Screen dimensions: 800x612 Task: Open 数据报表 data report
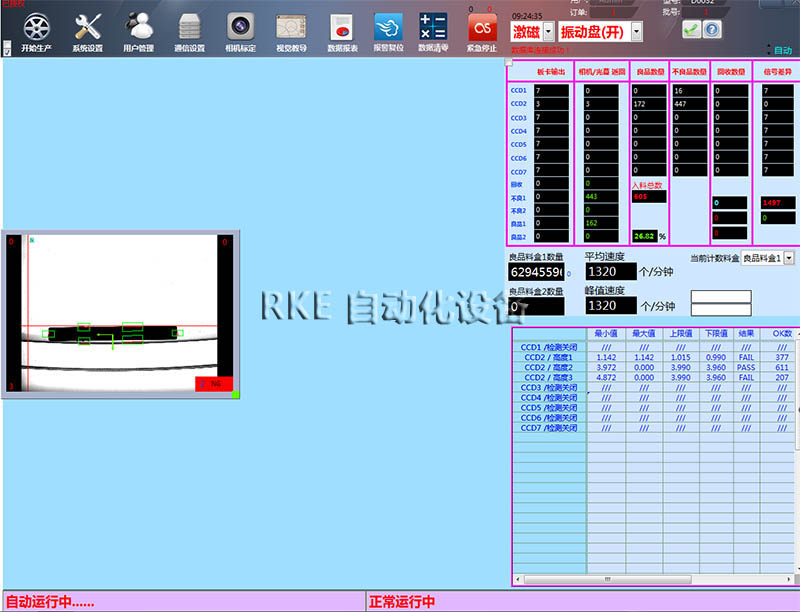click(x=342, y=30)
